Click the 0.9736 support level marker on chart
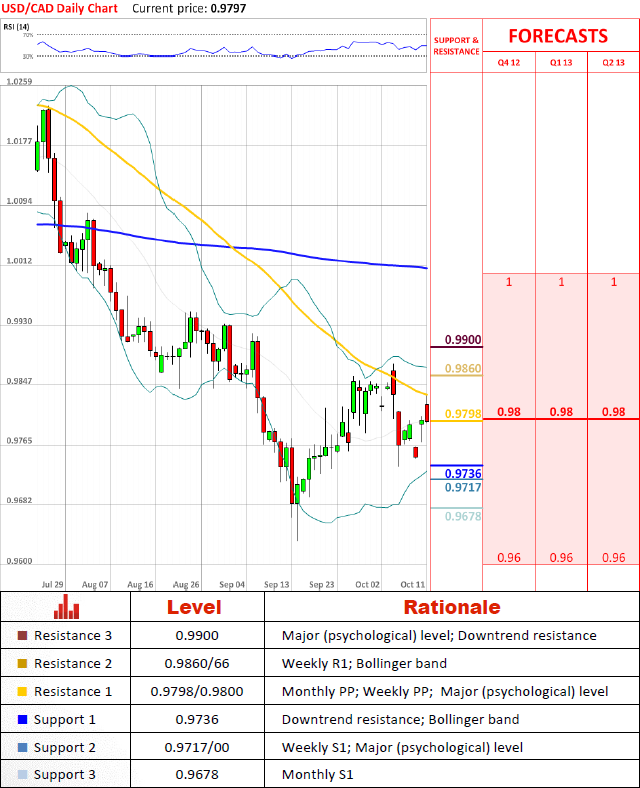This screenshot has width=640, height=788. [463, 473]
